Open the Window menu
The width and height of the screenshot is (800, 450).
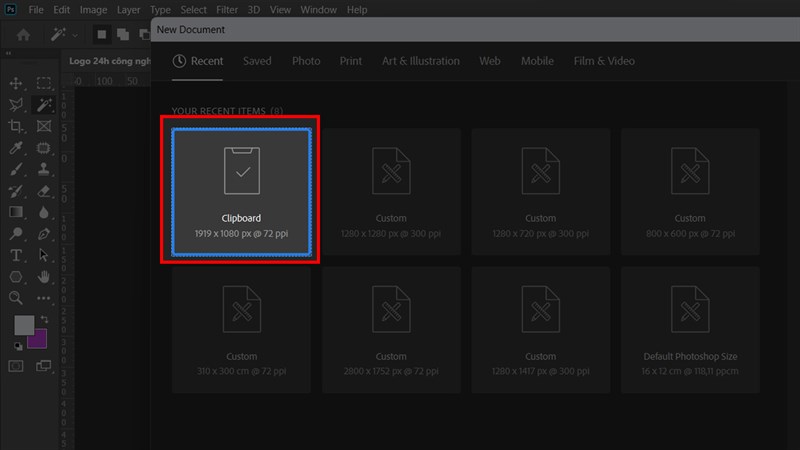318,10
